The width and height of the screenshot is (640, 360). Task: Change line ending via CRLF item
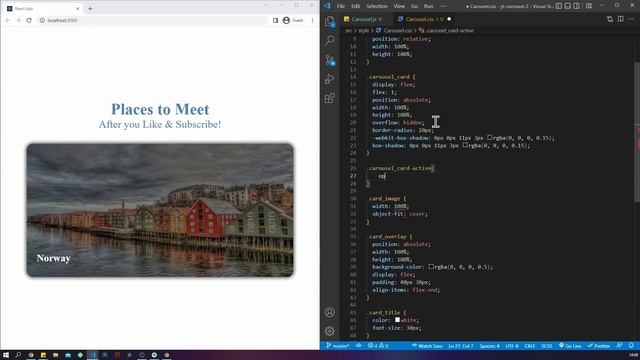[530, 346]
